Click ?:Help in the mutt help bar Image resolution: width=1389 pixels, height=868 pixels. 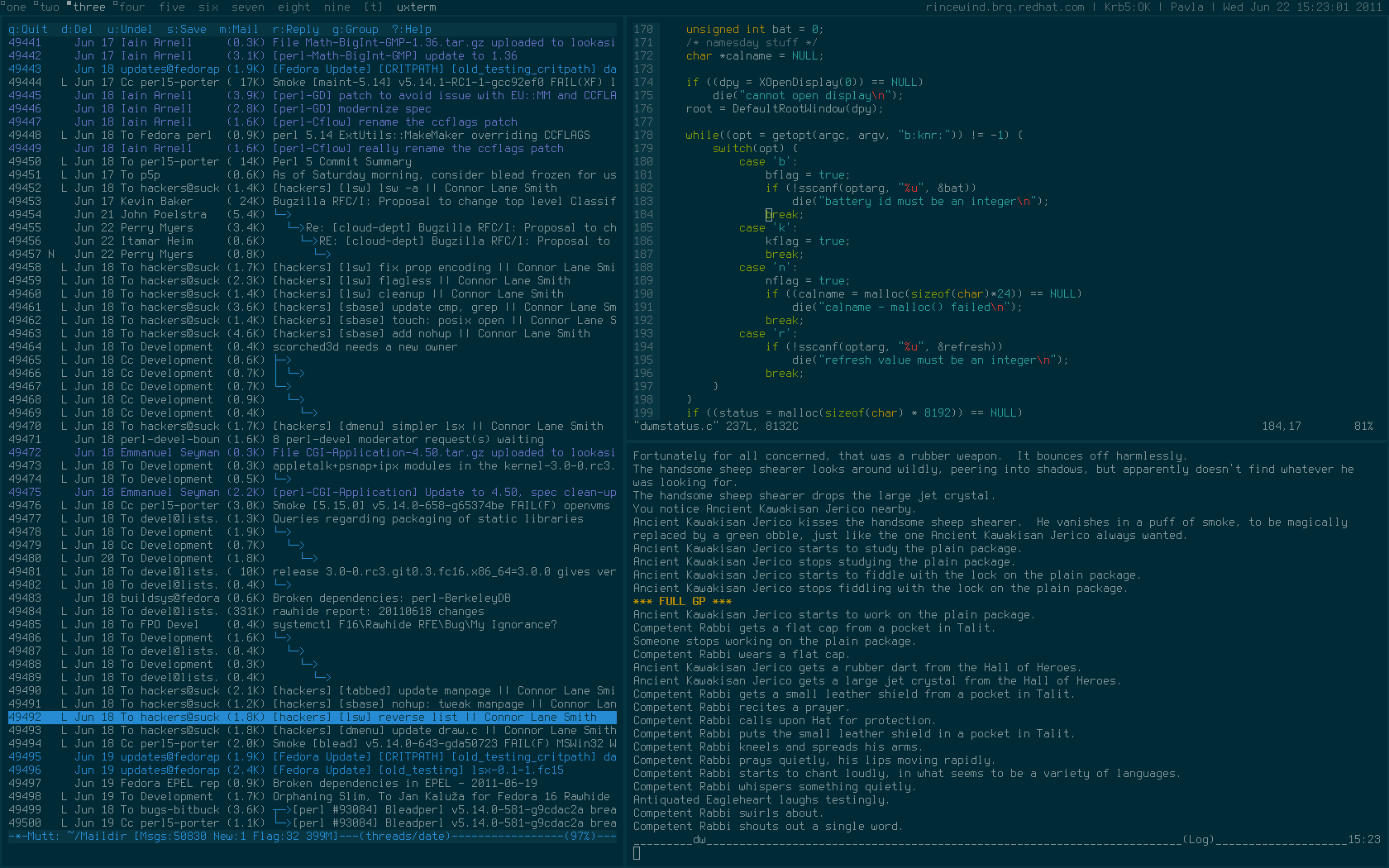tap(411, 29)
